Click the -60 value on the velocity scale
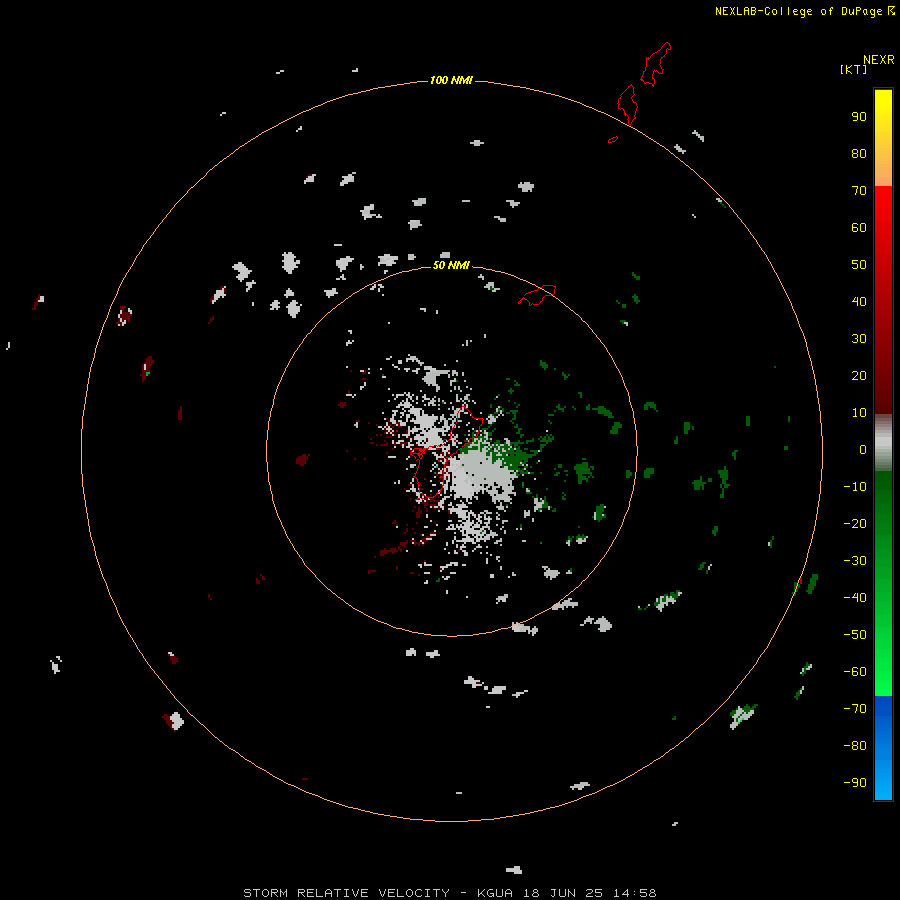 click(855, 672)
